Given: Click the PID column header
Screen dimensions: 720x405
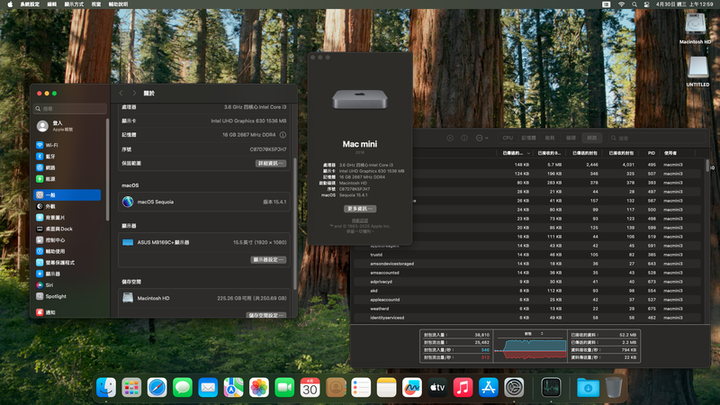Looking at the screenshot, I should (x=651, y=153).
